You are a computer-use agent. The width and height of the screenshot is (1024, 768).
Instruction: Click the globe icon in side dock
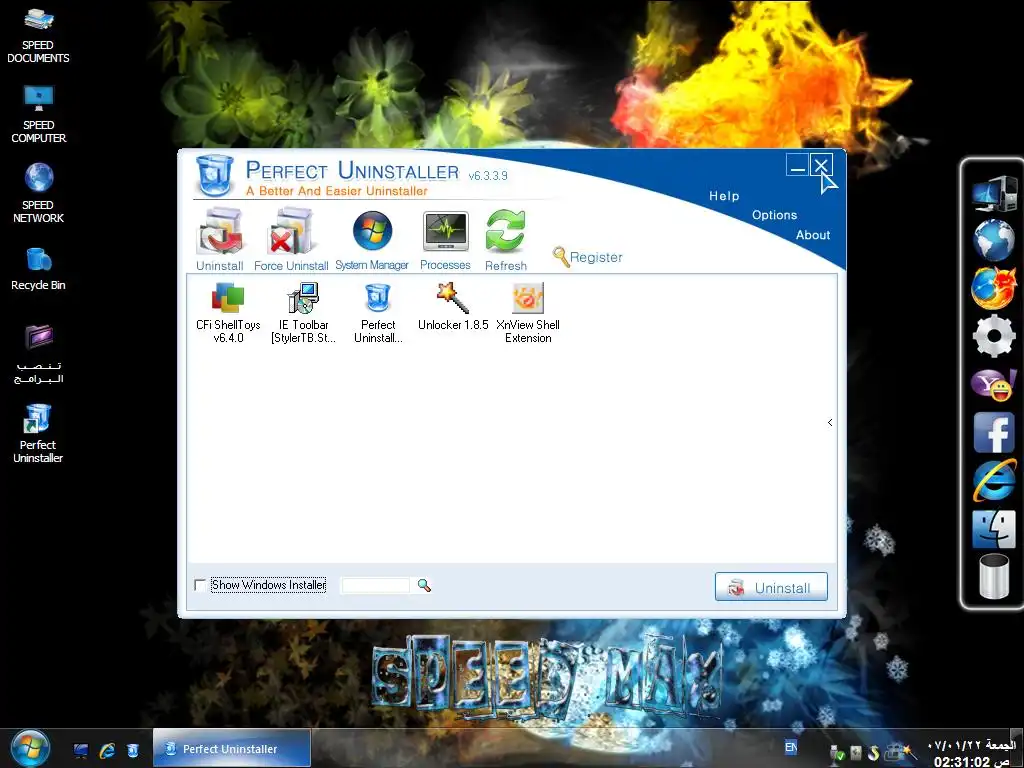point(993,240)
